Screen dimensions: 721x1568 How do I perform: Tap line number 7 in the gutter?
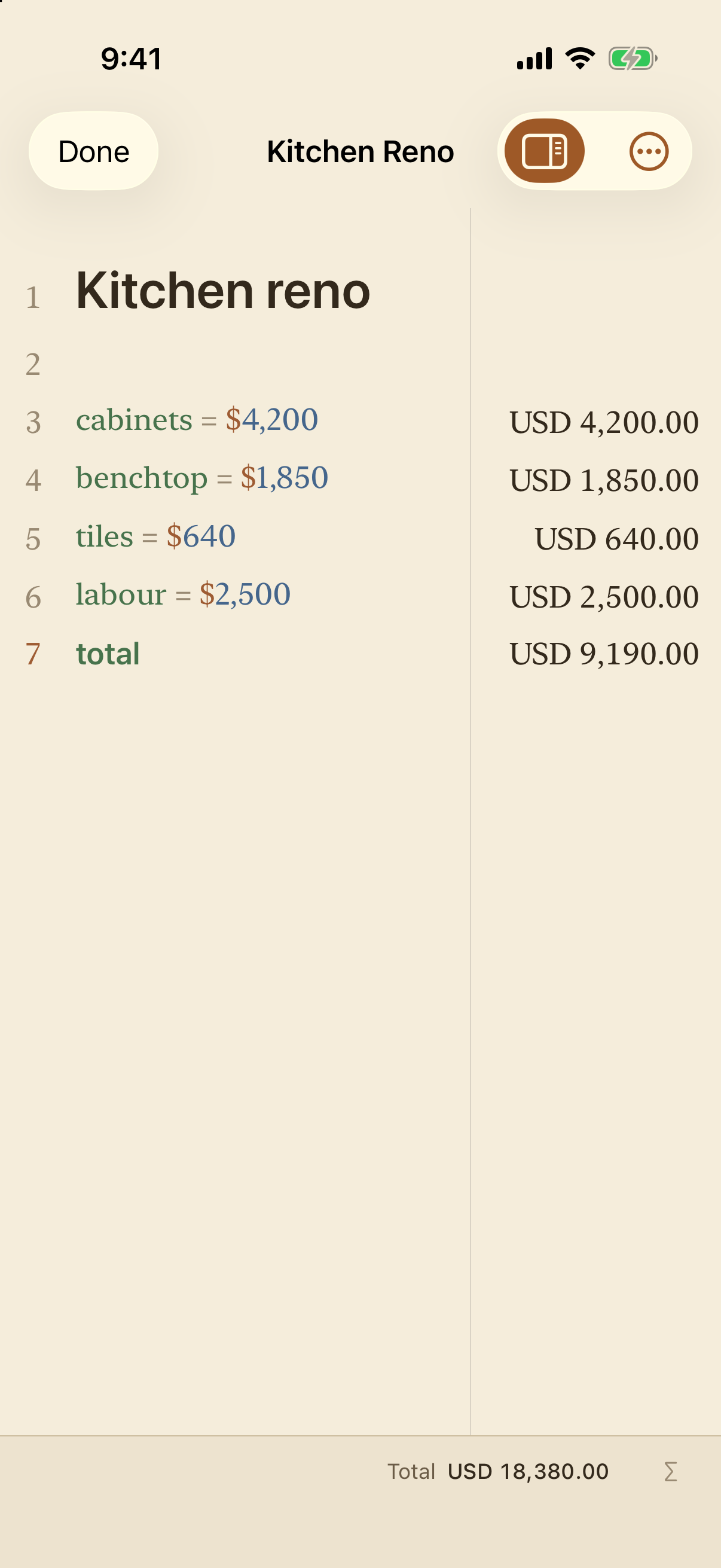(x=33, y=654)
